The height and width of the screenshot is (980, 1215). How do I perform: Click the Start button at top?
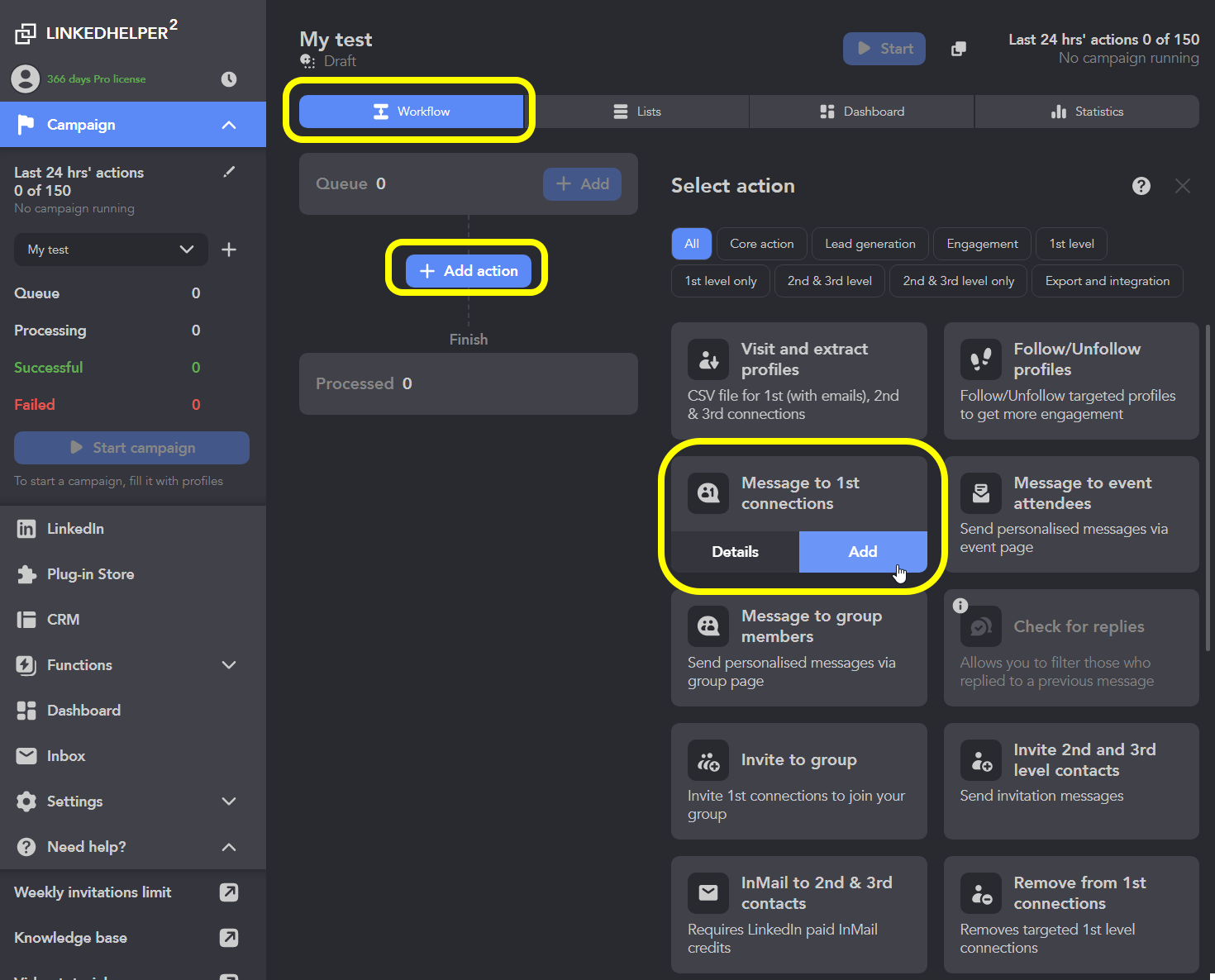click(x=884, y=49)
